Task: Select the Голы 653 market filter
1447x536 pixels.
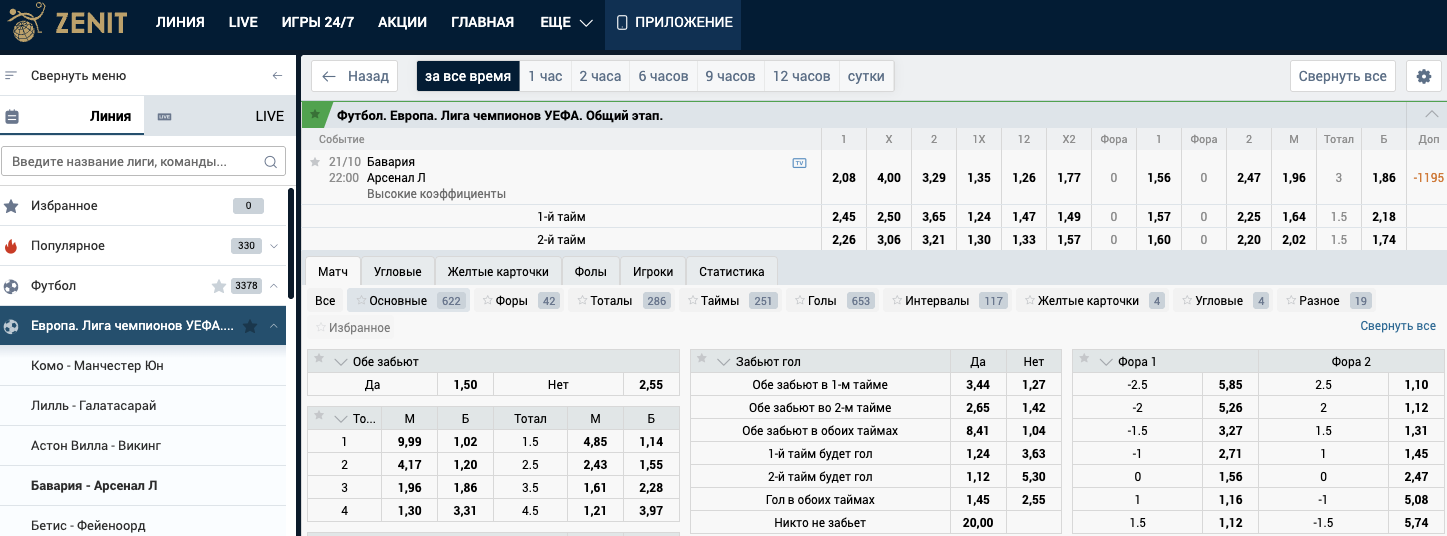Action: (x=833, y=300)
